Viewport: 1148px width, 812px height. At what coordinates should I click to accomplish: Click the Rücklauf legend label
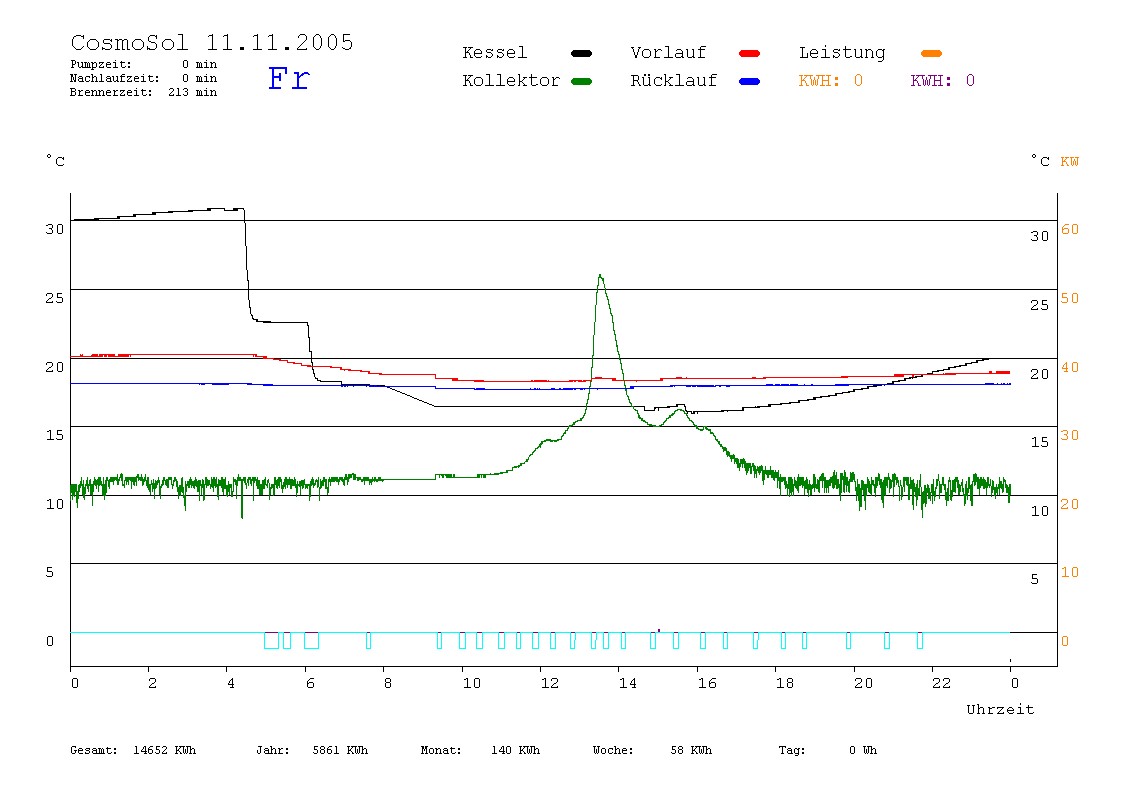tap(674, 81)
